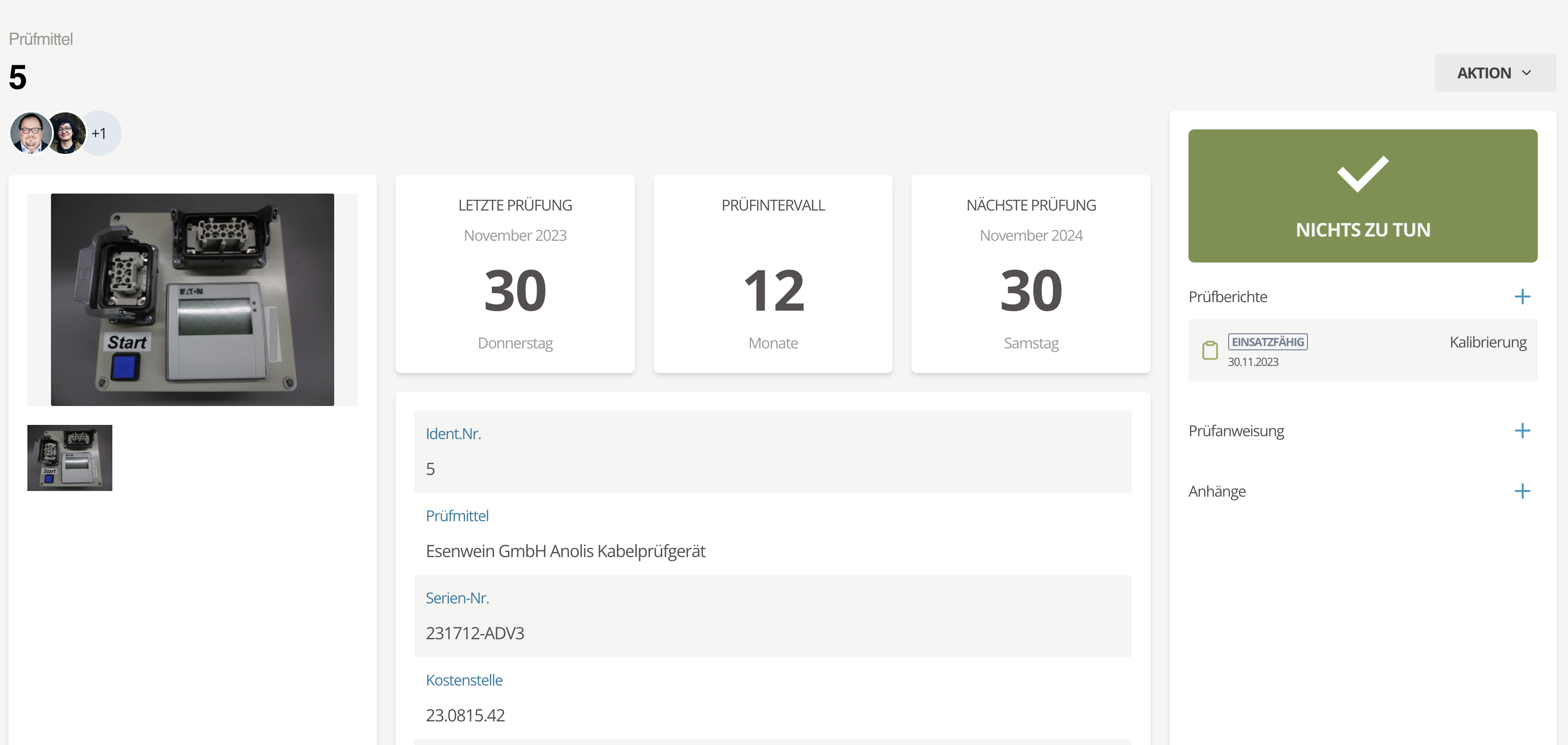Screen dimensions: 1568x745
Task: Click the Kostenstelle value 23.0815.42
Action: tap(465, 716)
